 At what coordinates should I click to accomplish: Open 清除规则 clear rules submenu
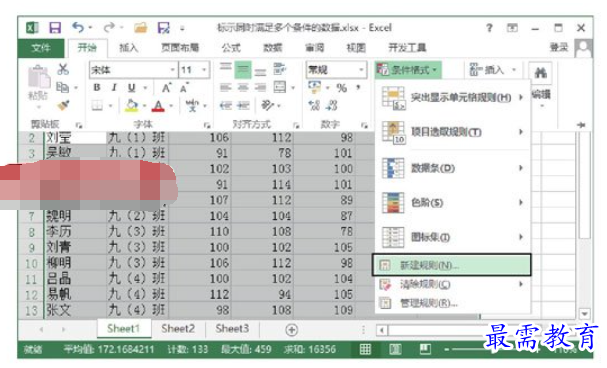click(x=452, y=285)
